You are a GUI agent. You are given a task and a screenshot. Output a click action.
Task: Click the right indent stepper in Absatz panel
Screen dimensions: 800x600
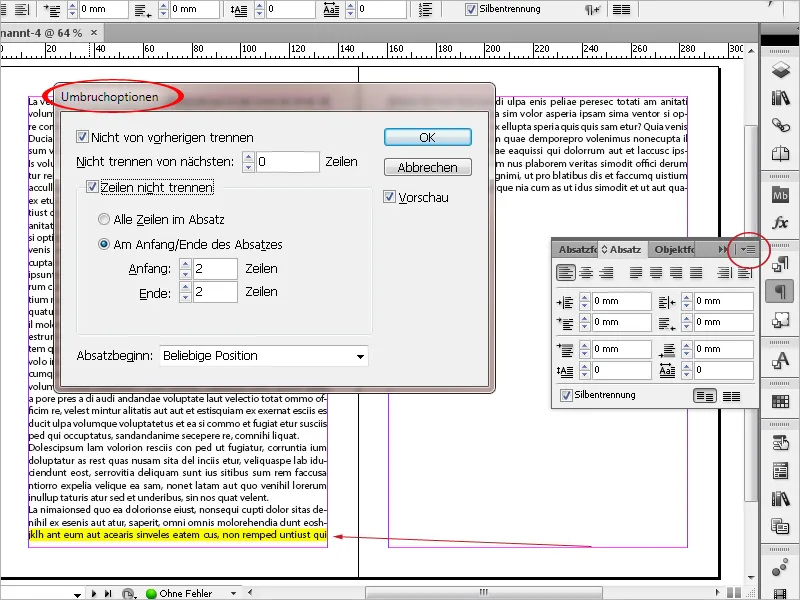[687, 301]
